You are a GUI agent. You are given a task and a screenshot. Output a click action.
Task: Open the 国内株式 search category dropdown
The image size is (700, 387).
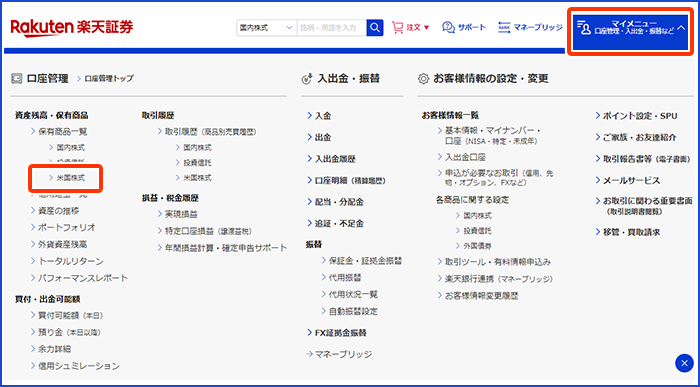[267, 28]
